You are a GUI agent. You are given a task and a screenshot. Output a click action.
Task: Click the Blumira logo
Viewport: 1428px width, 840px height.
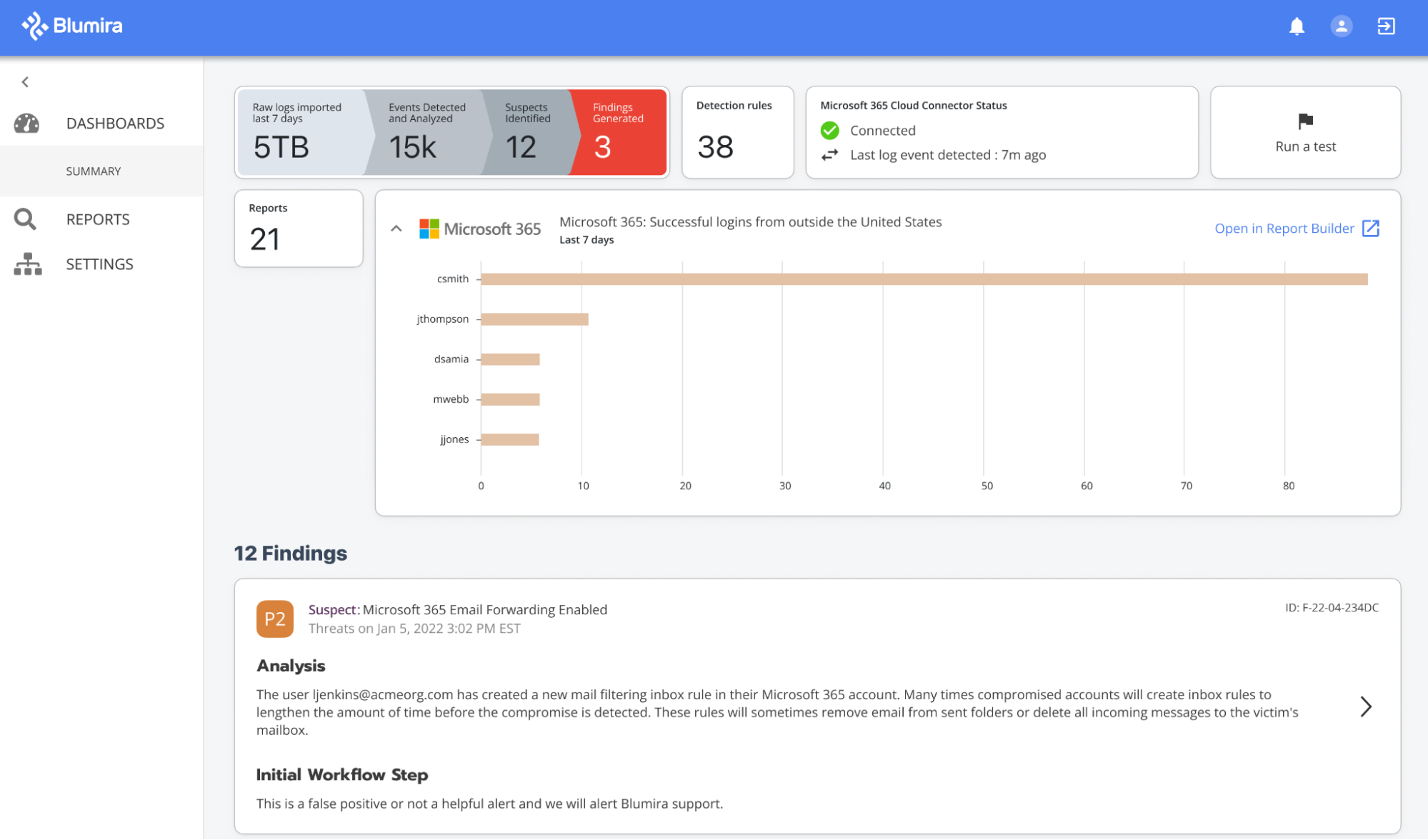(71, 26)
